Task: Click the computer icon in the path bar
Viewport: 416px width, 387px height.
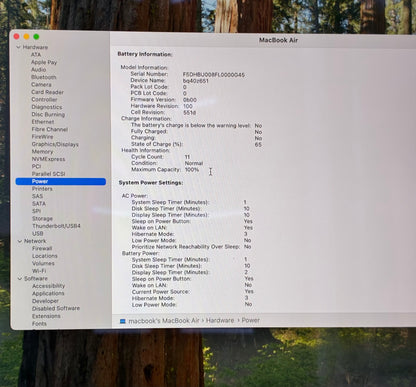Action: tap(123, 321)
